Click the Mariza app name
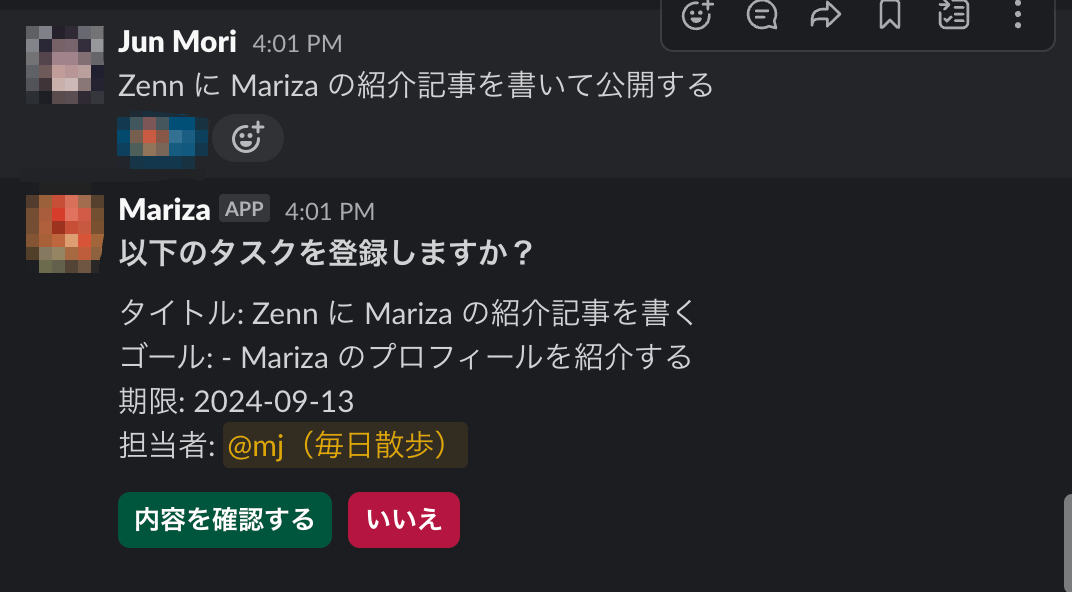1072x592 pixels. pyautogui.click(x=164, y=210)
